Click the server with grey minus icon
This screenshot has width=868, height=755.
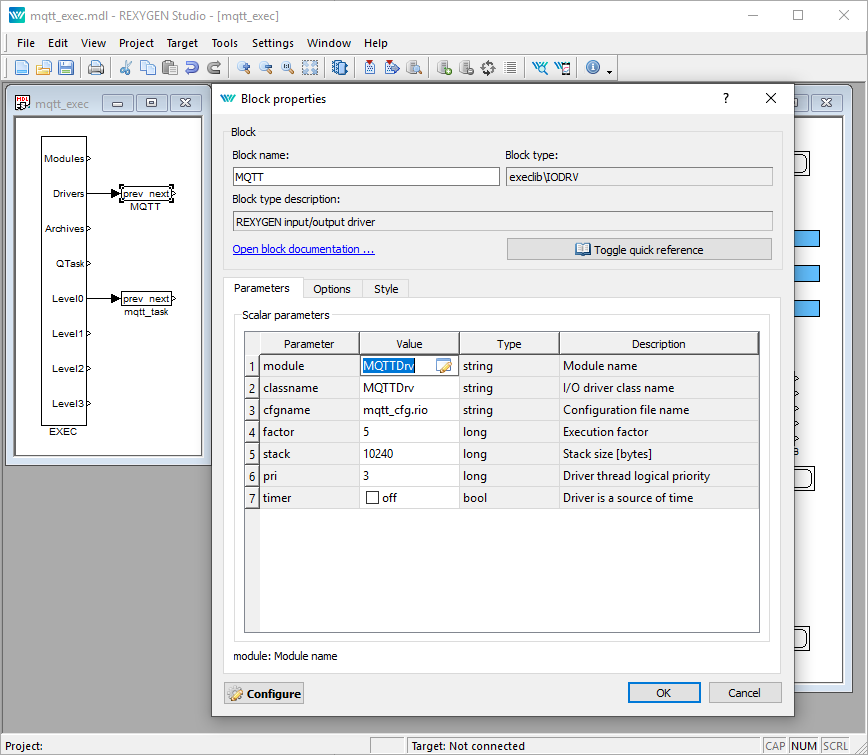(x=466, y=68)
